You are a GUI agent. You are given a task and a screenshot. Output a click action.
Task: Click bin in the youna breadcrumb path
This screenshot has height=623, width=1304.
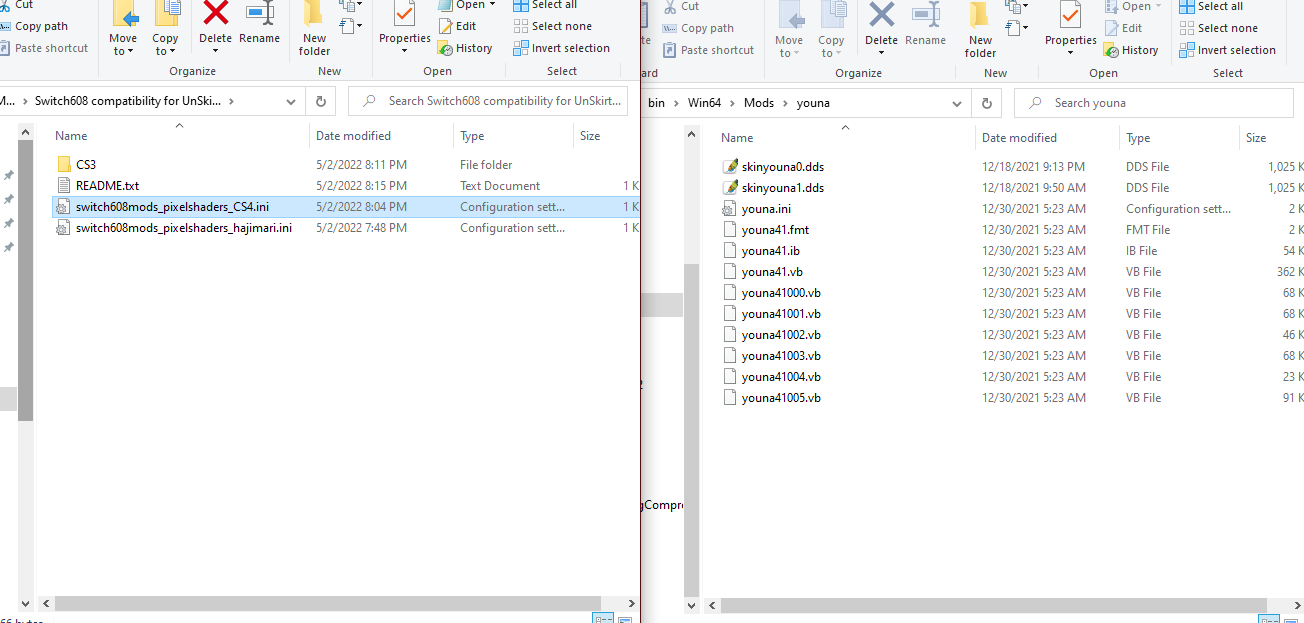coord(656,103)
